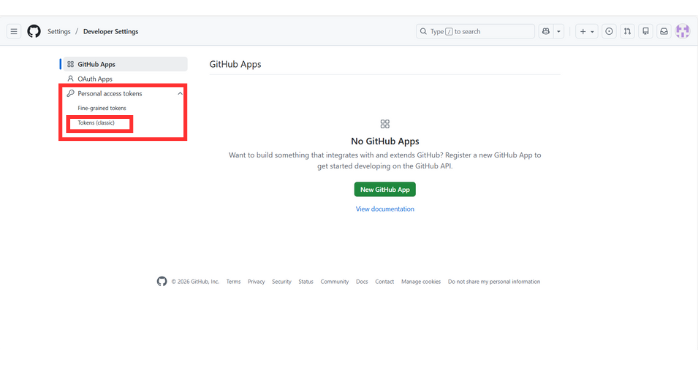Open the Status footer link
This screenshot has width=698, height=365.
[x=306, y=282]
